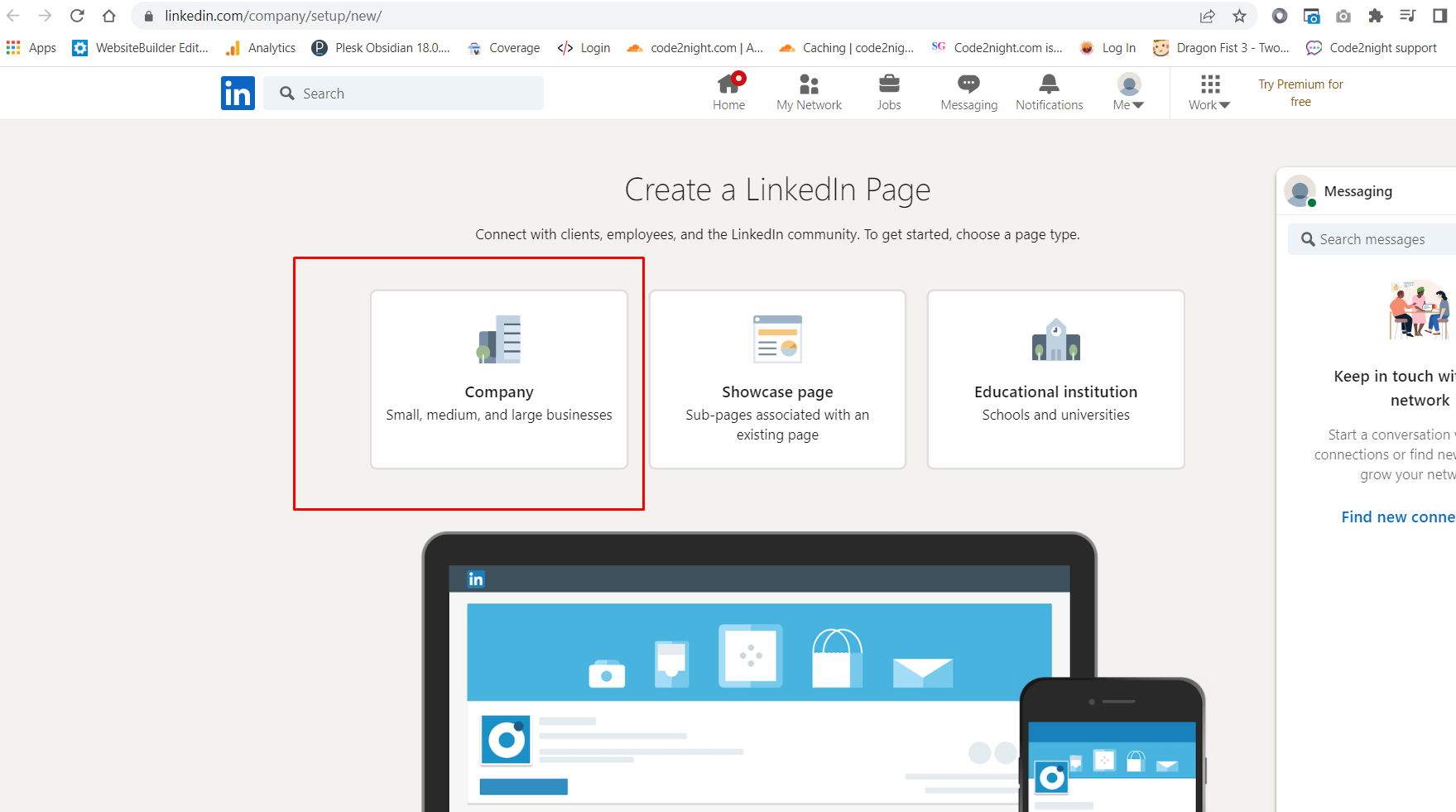Click Find new connections link

tap(1398, 517)
